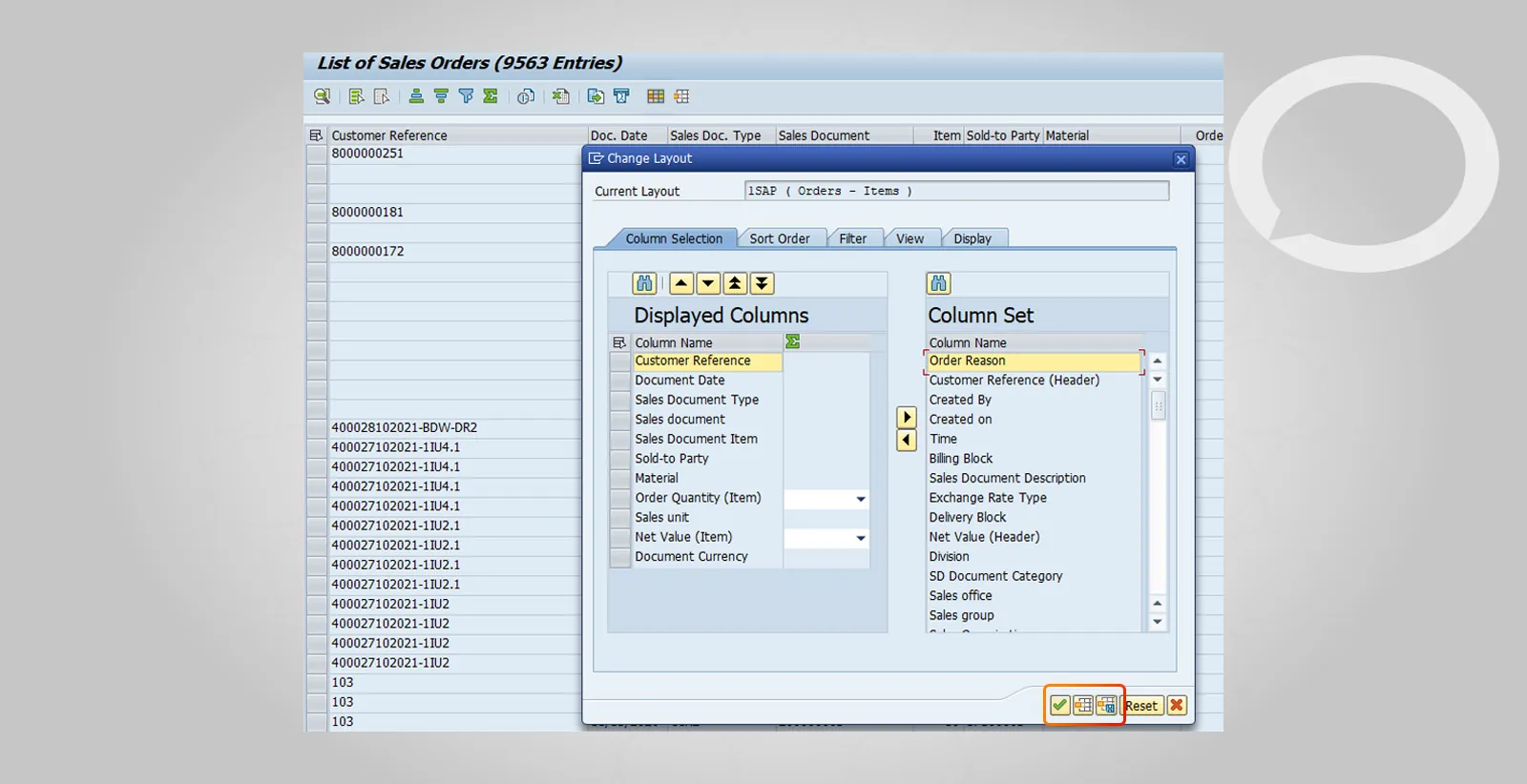Click the word processing export icon
This screenshot has height=784, width=1527.
pyautogui.click(x=621, y=96)
